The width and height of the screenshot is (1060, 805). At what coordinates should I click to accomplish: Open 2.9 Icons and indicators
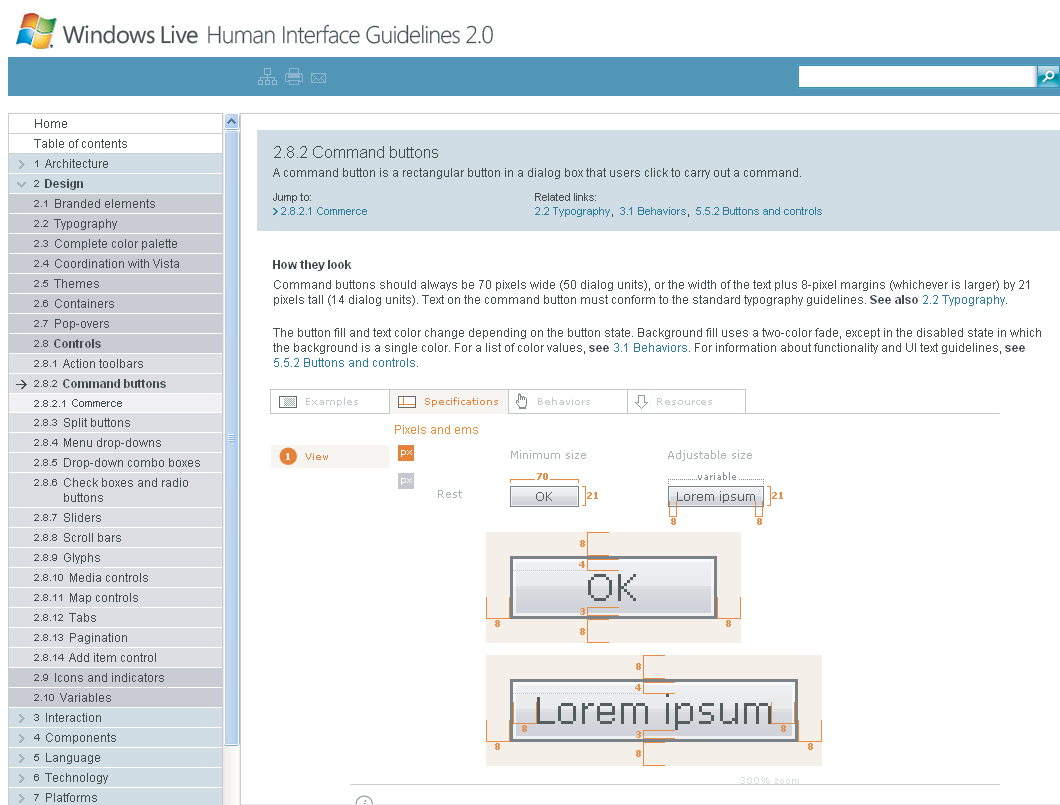[x=116, y=678]
